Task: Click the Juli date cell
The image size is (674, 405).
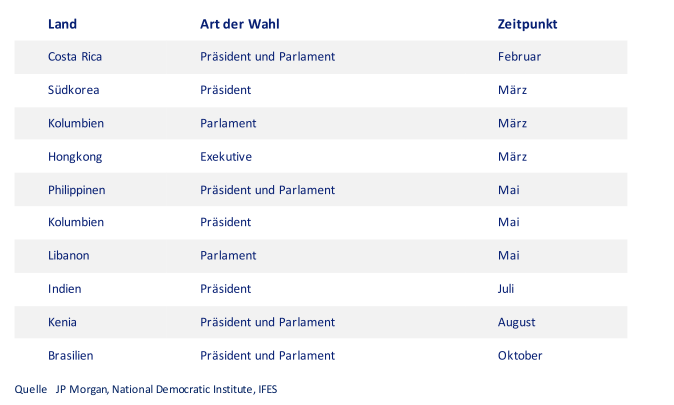Action: [x=506, y=289]
